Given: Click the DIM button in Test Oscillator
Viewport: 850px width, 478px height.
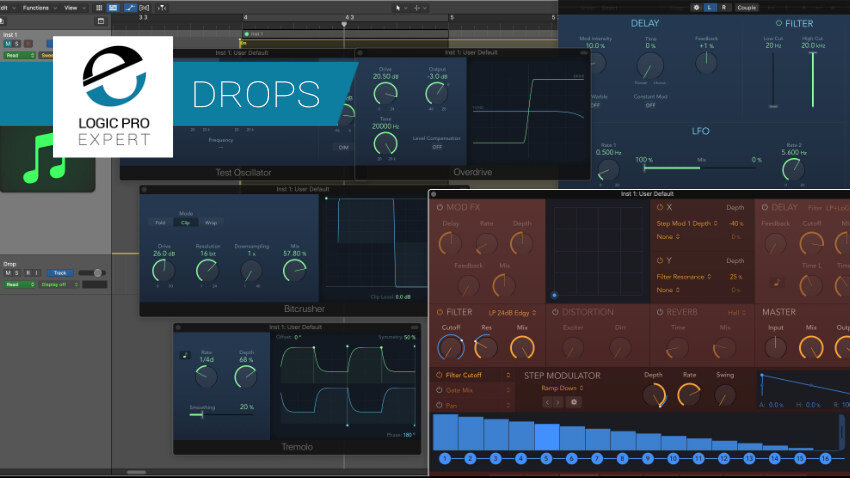Looking at the screenshot, I should (343, 147).
